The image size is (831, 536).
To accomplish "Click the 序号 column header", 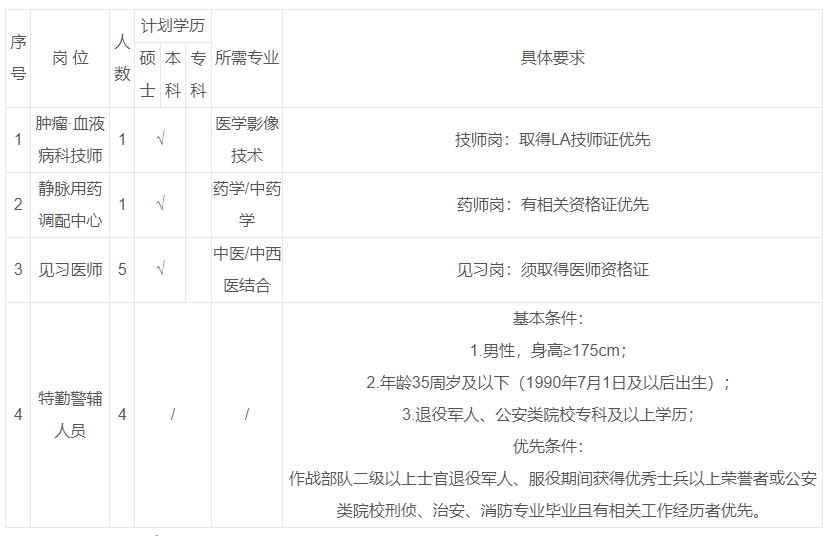I will click(x=18, y=58).
